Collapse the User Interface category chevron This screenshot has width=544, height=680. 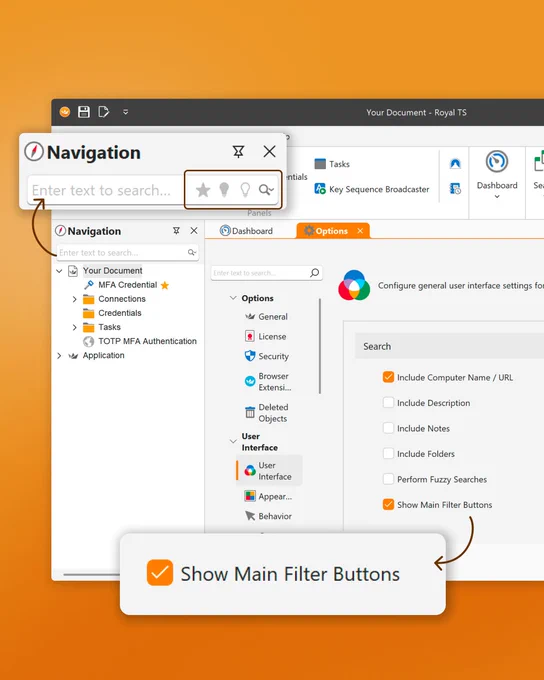pos(233,441)
